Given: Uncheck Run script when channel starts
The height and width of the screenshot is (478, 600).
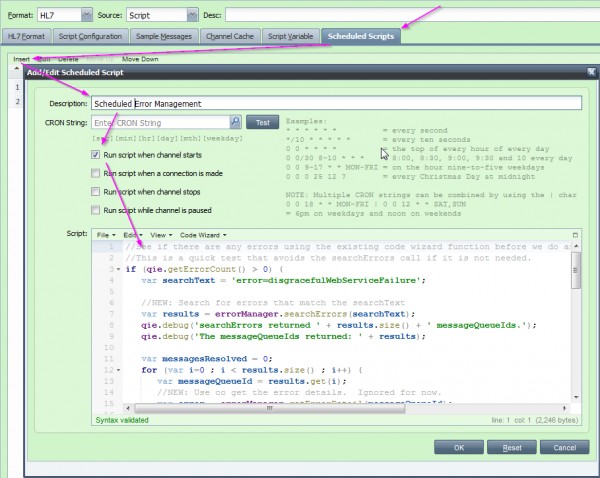Looking at the screenshot, I should pos(95,155).
